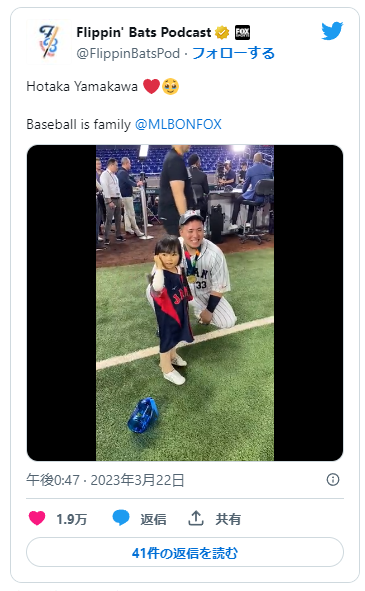Follow the account via フォローする link

coord(233,53)
